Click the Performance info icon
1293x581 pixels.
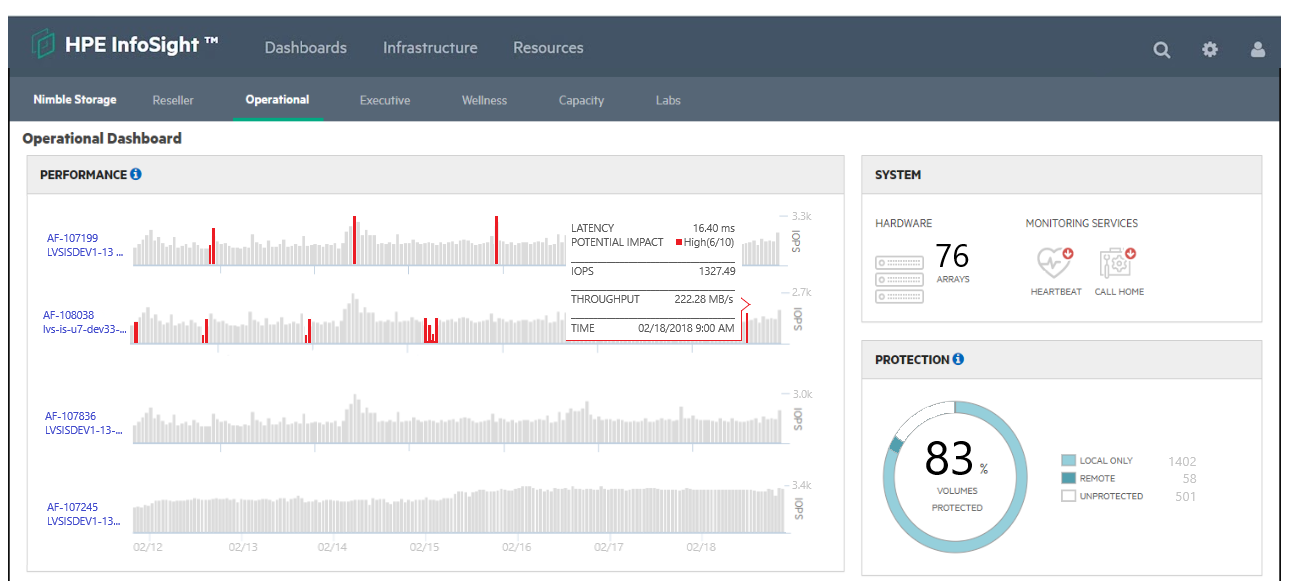[x=136, y=174]
